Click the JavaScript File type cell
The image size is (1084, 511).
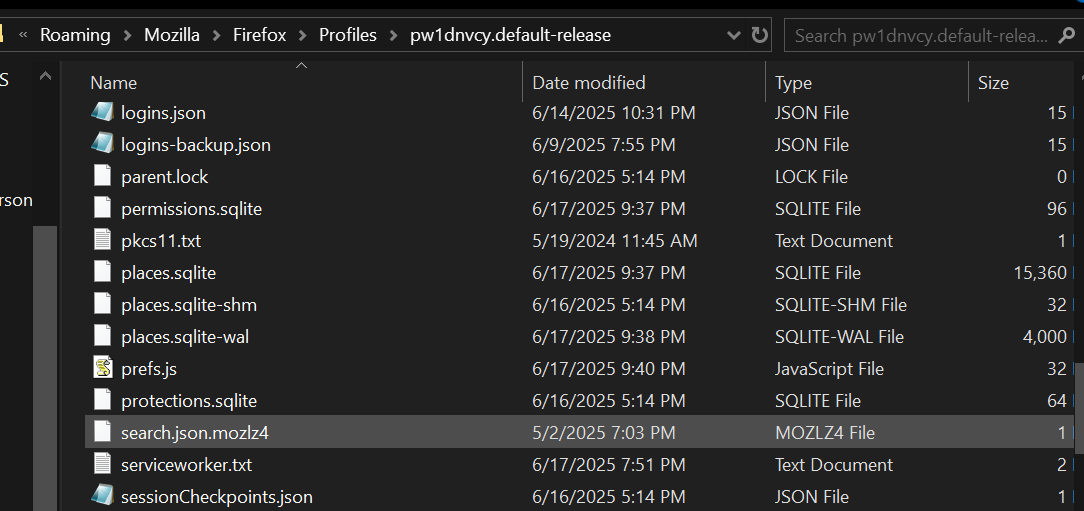(x=829, y=369)
